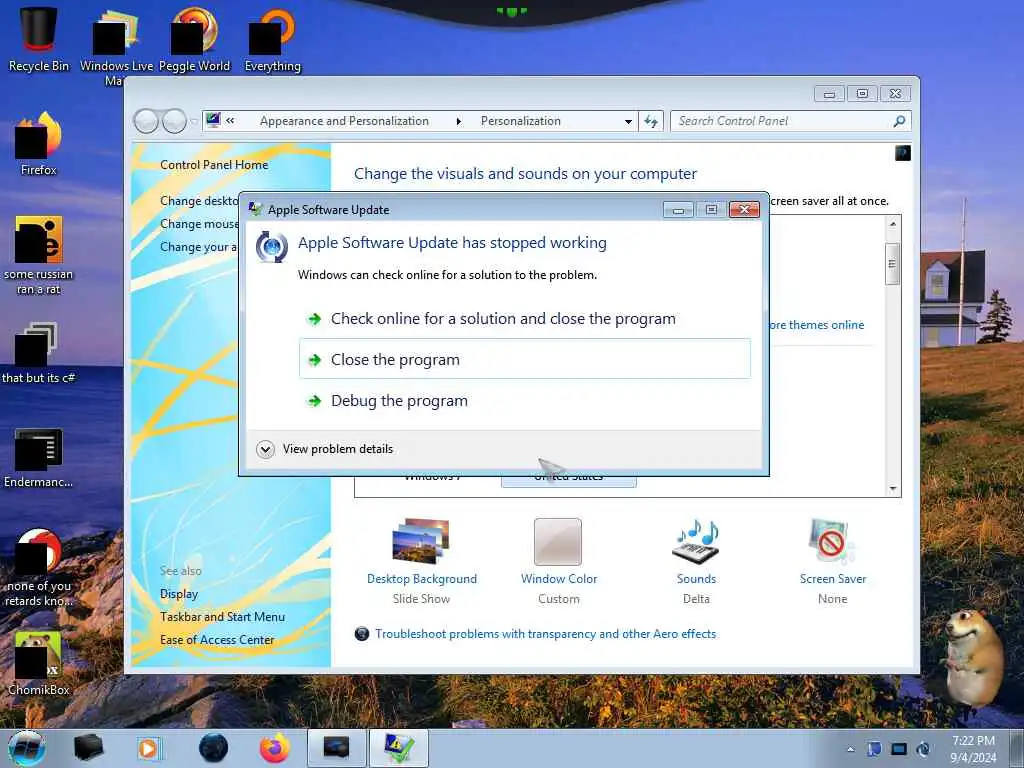This screenshot has height=768, width=1024.
Task: Open Ease of Access Center link
Action: pyautogui.click(x=217, y=640)
